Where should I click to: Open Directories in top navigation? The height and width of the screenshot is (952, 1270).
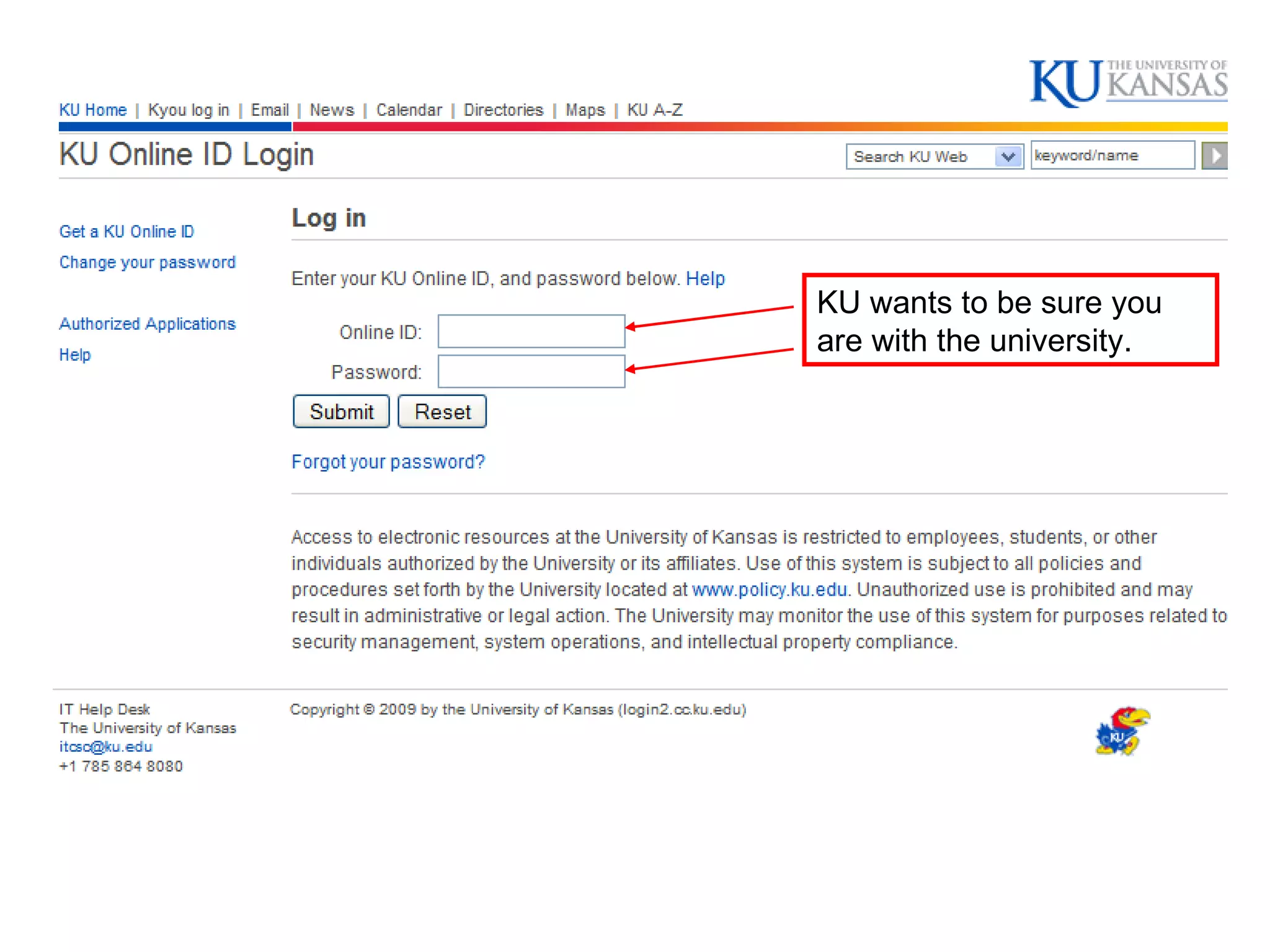pos(504,110)
